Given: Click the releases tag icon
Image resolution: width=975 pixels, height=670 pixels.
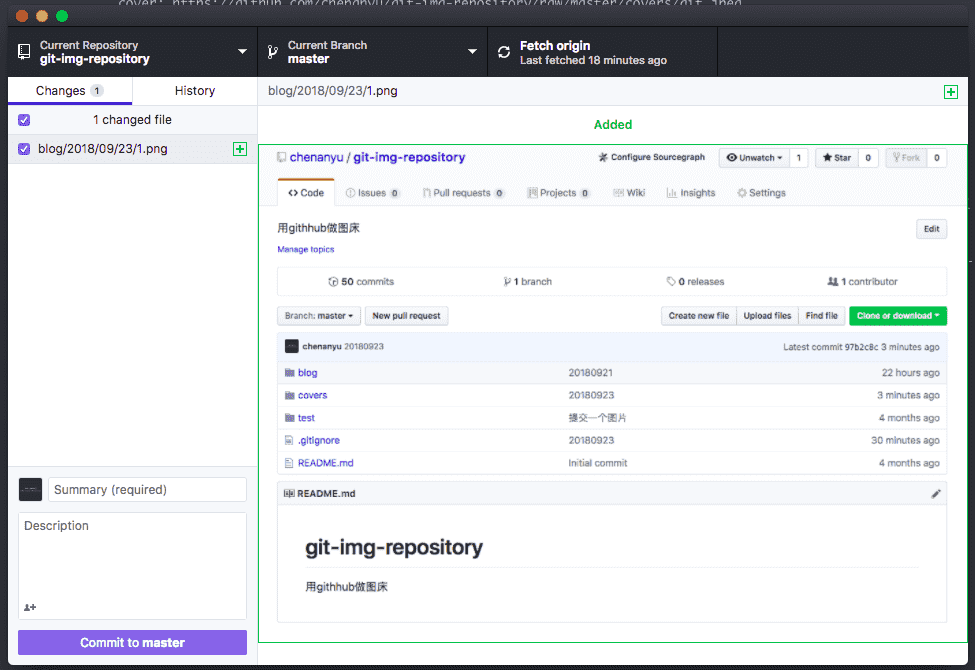Looking at the screenshot, I should point(671,282).
